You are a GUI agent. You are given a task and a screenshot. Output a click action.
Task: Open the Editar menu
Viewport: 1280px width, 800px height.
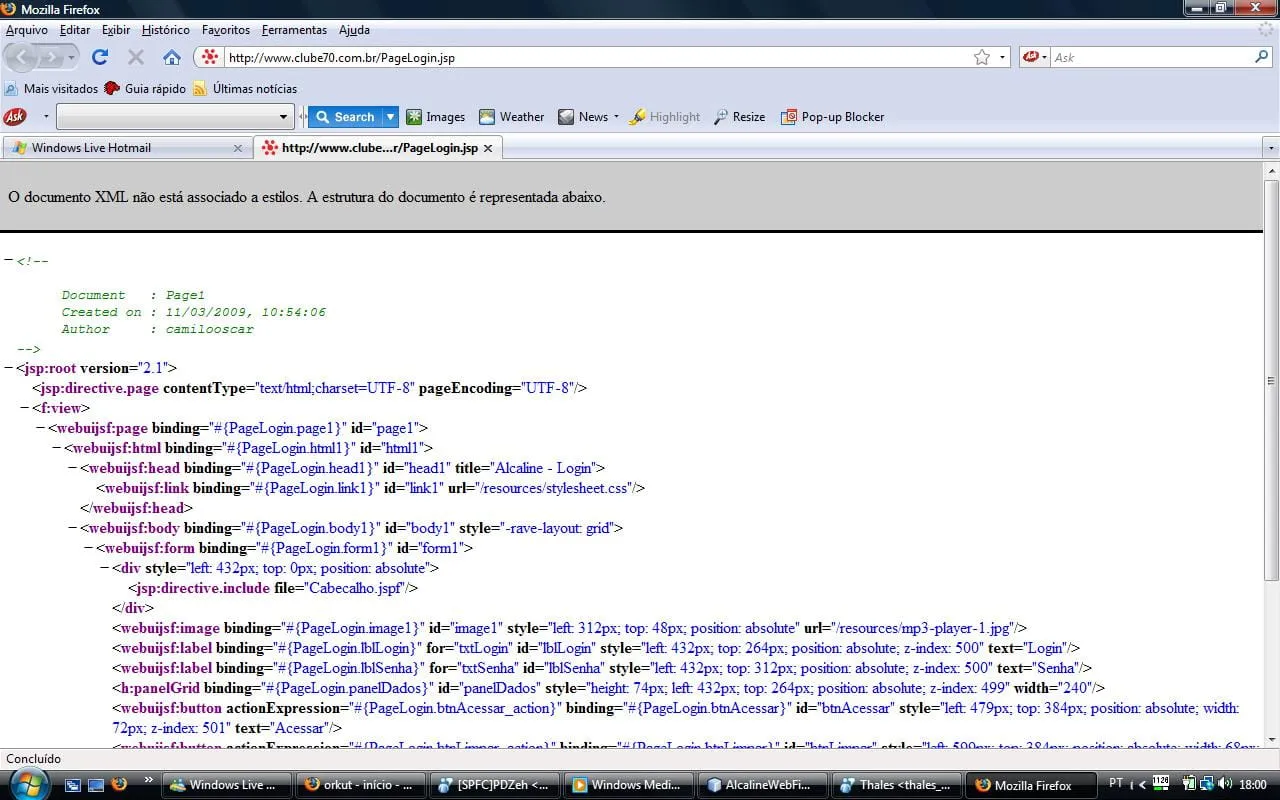tap(75, 30)
